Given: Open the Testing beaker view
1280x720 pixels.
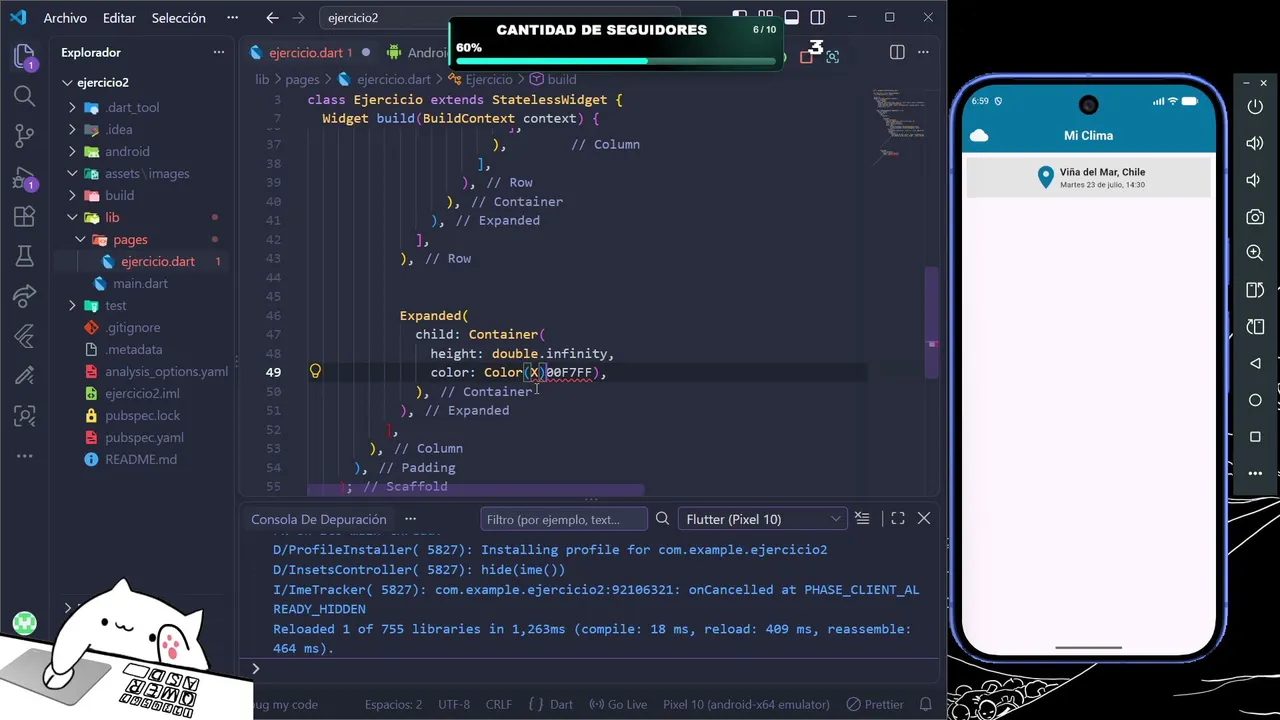Looking at the screenshot, I should (25, 256).
